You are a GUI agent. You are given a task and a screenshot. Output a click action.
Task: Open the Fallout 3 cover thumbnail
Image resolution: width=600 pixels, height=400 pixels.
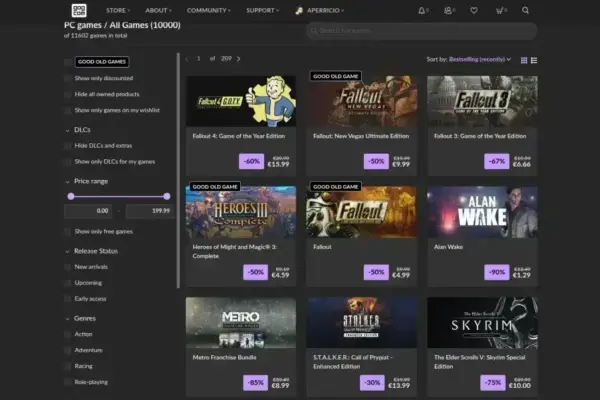point(482,101)
